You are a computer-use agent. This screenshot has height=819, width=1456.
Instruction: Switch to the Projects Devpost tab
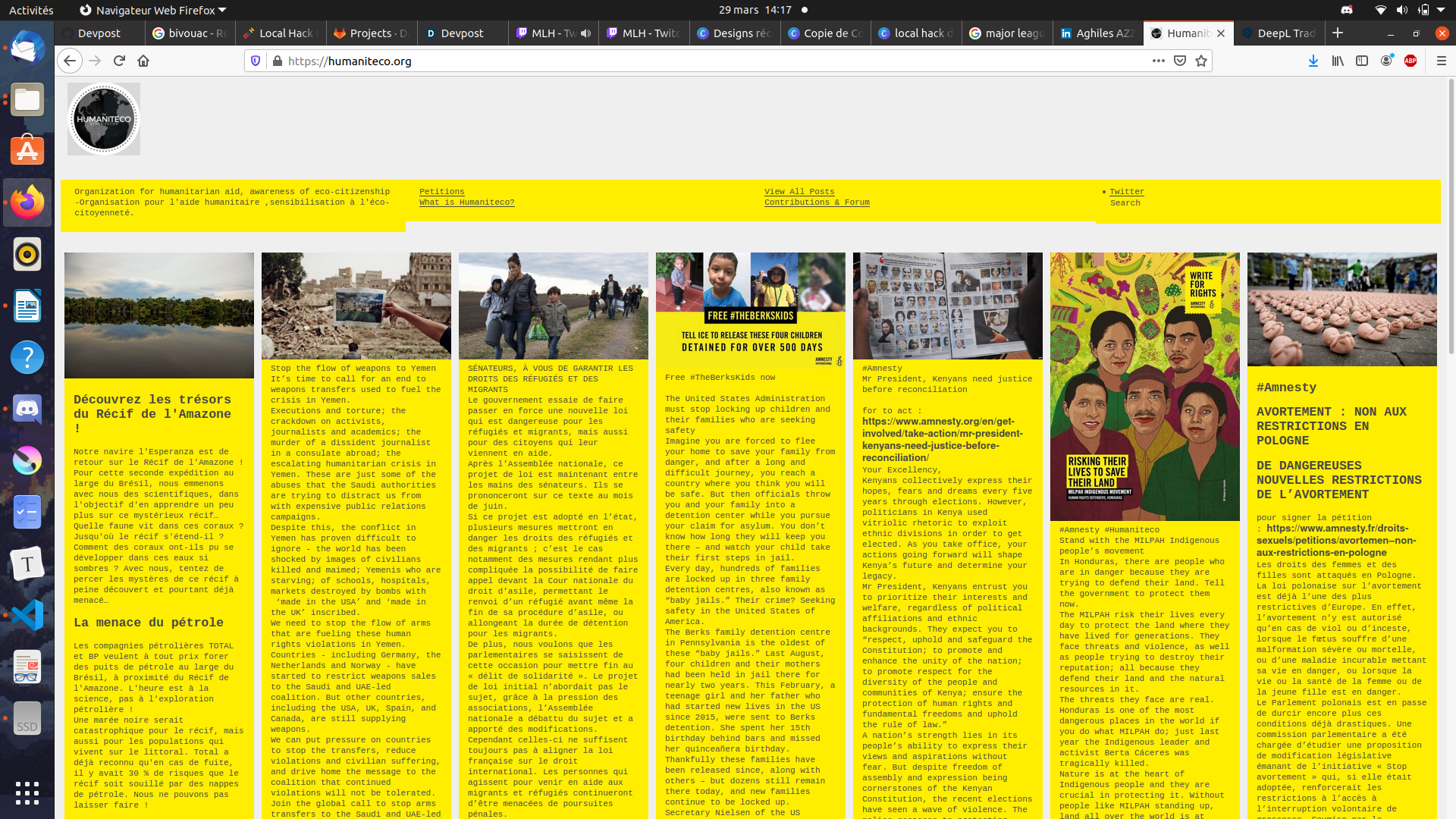372,33
